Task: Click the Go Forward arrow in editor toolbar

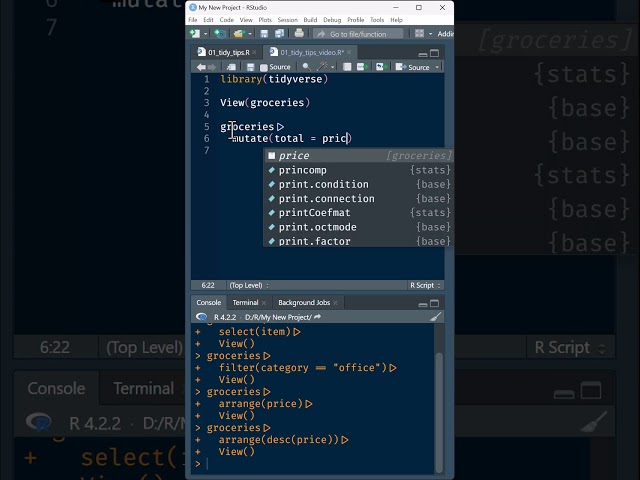Action: pyautogui.click(x=212, y=67)
